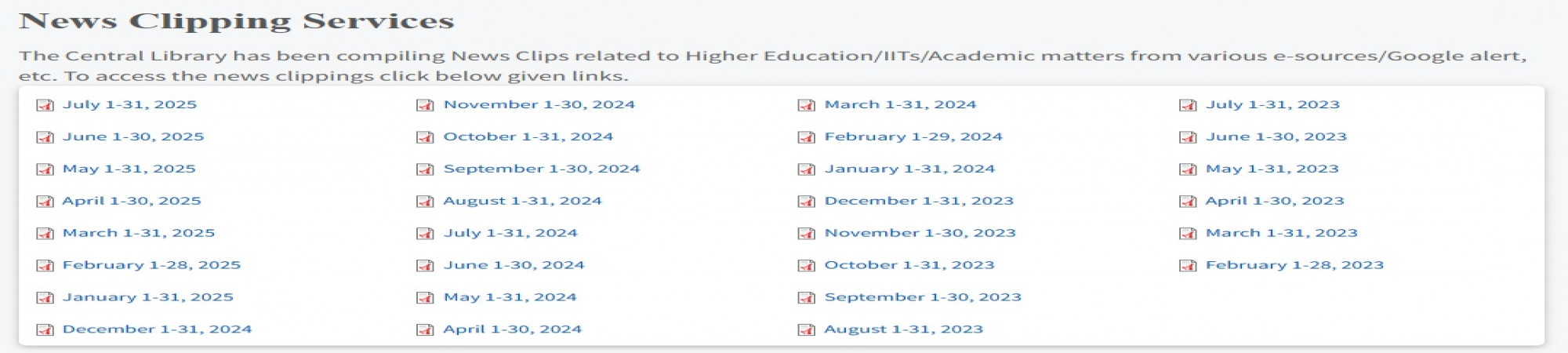Click the PDF icon next to November 1-30, 2024
Viewport: 1568px width, 353px height.
425,105
